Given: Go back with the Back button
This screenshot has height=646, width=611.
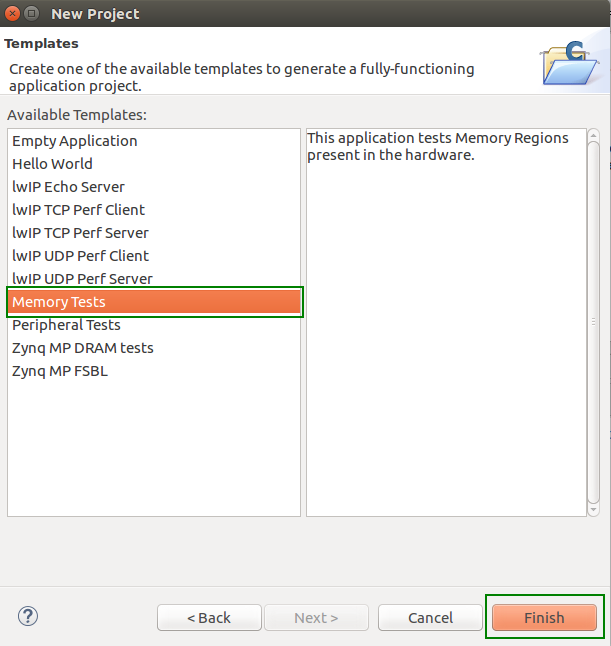Looking at the screenshot, I should pos(209,618).
